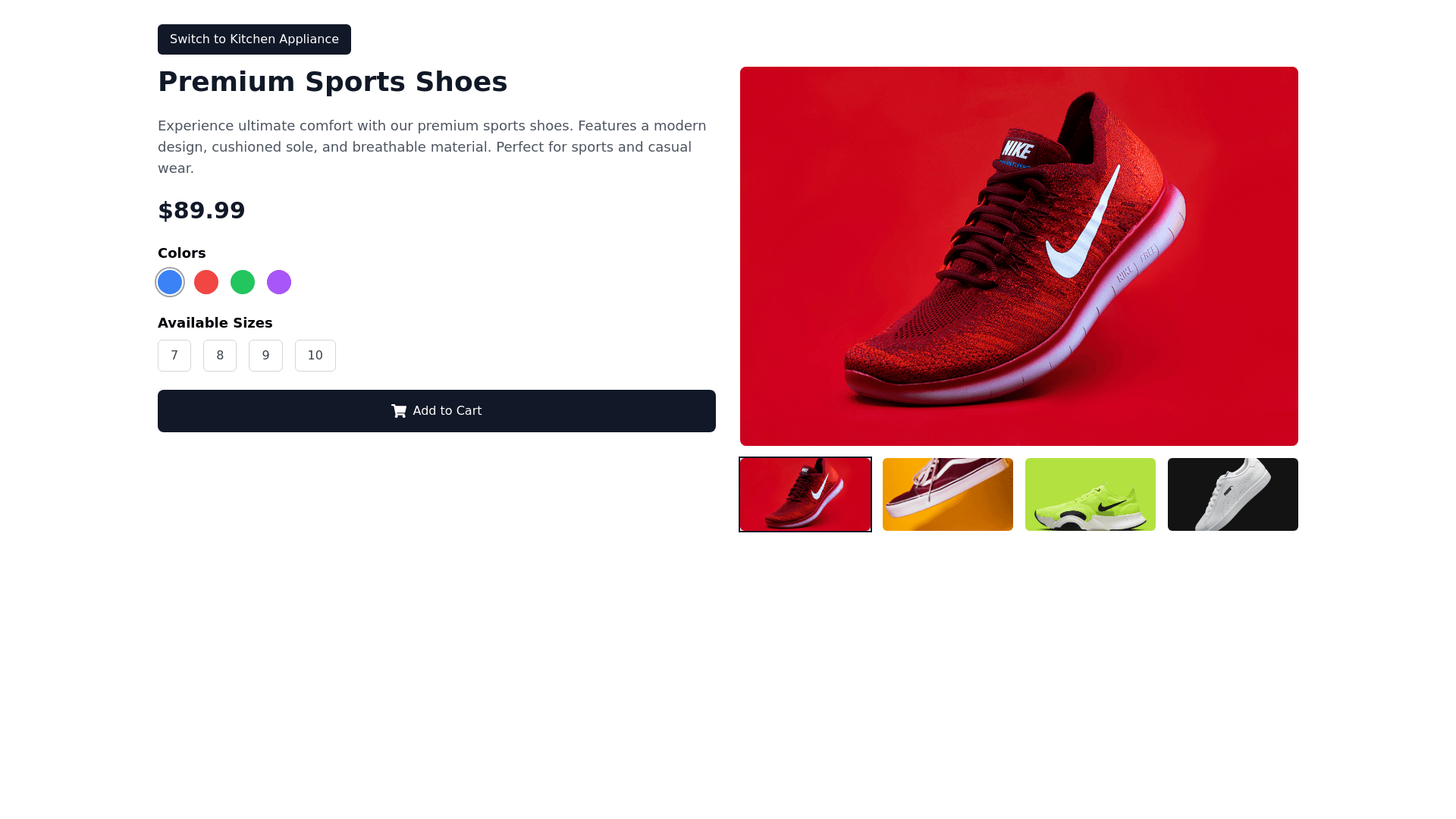
Task: Click Add to Cart button
Action: pyautogui.click(x=437, y=411)
